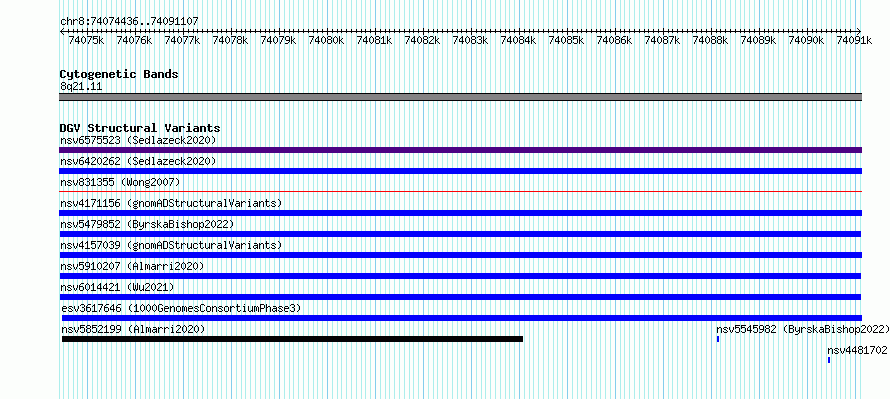Select the thin red nsv831355 variant line
The image size is (890, 399).
click(460, 191)
